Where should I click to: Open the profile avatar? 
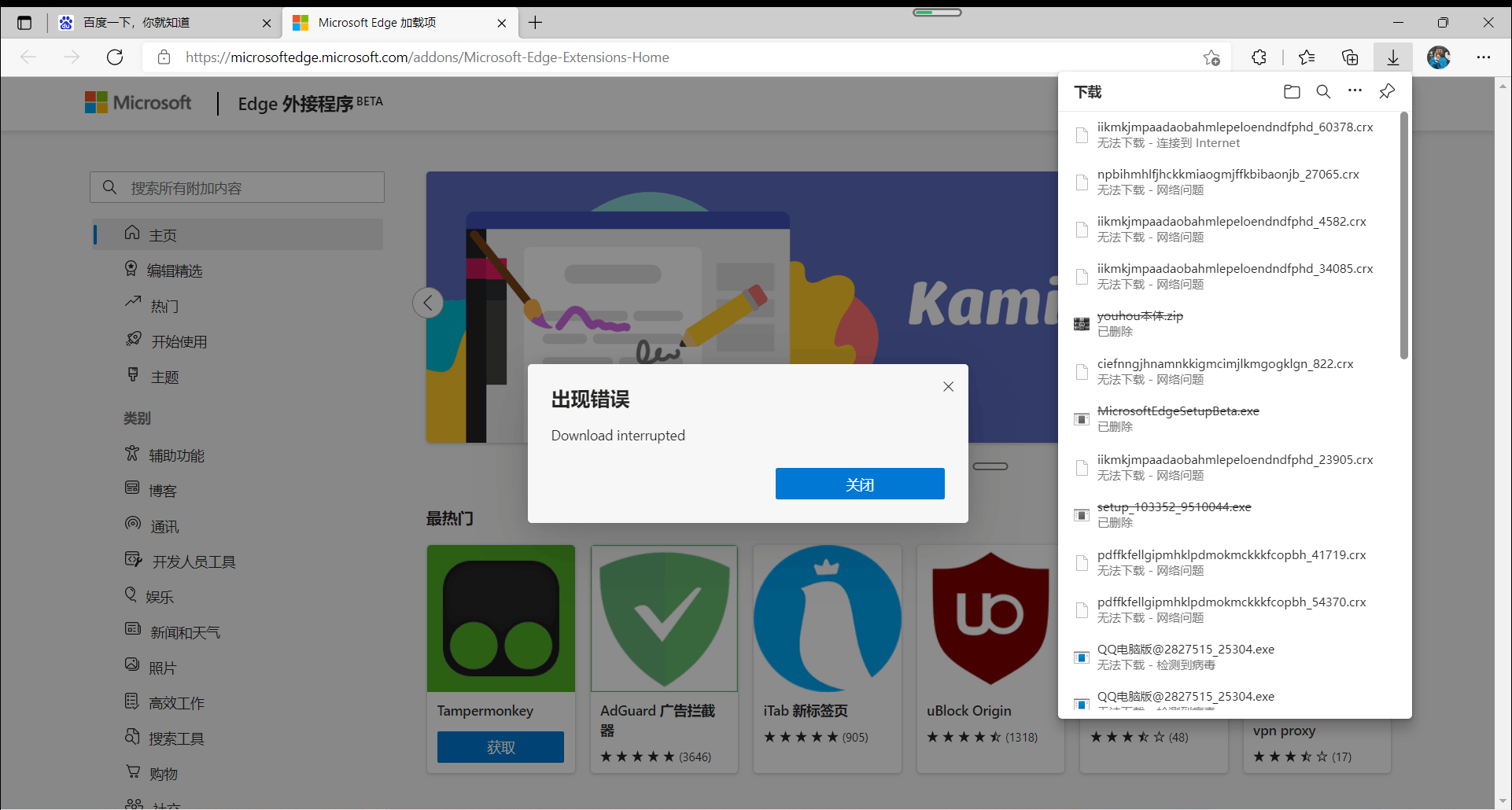pyautogui.click(x=1439, y=57)
